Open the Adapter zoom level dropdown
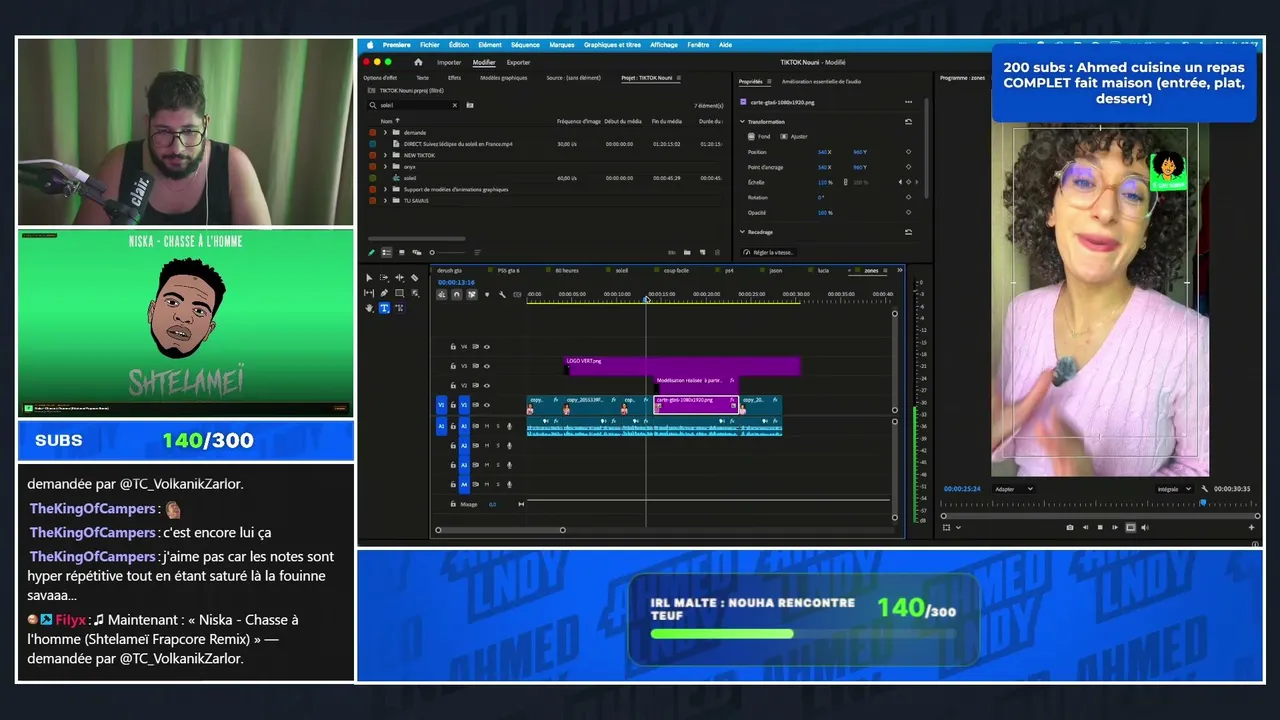 (x=1014, y=489)
